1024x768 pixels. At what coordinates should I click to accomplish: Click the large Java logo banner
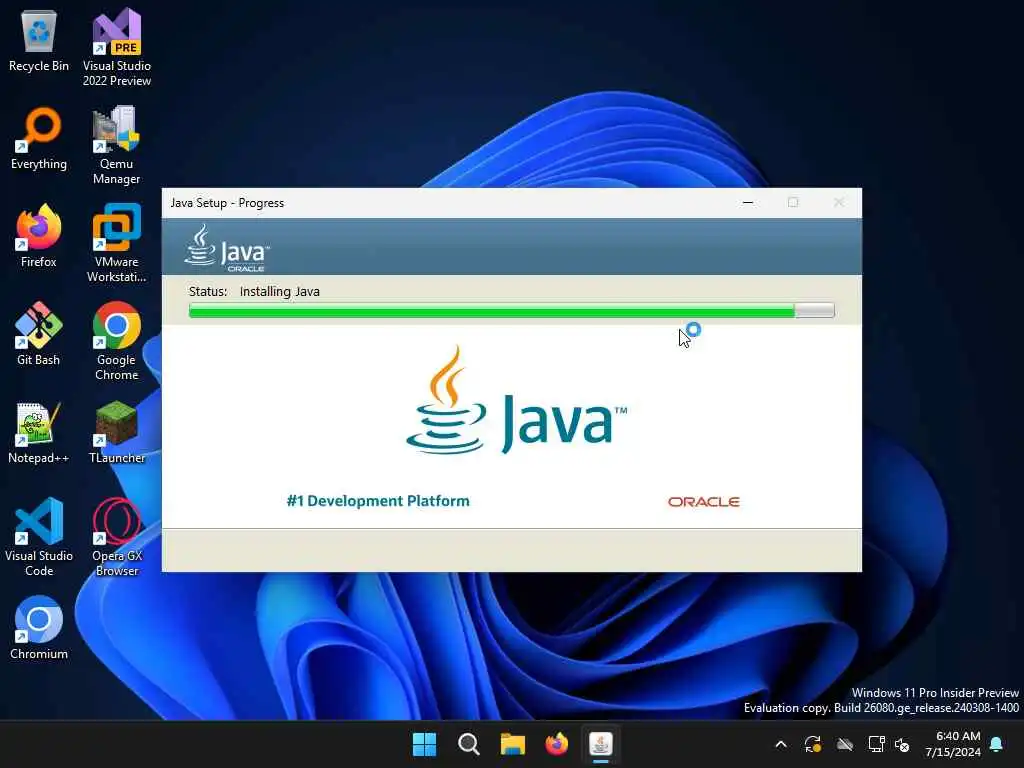516,400
